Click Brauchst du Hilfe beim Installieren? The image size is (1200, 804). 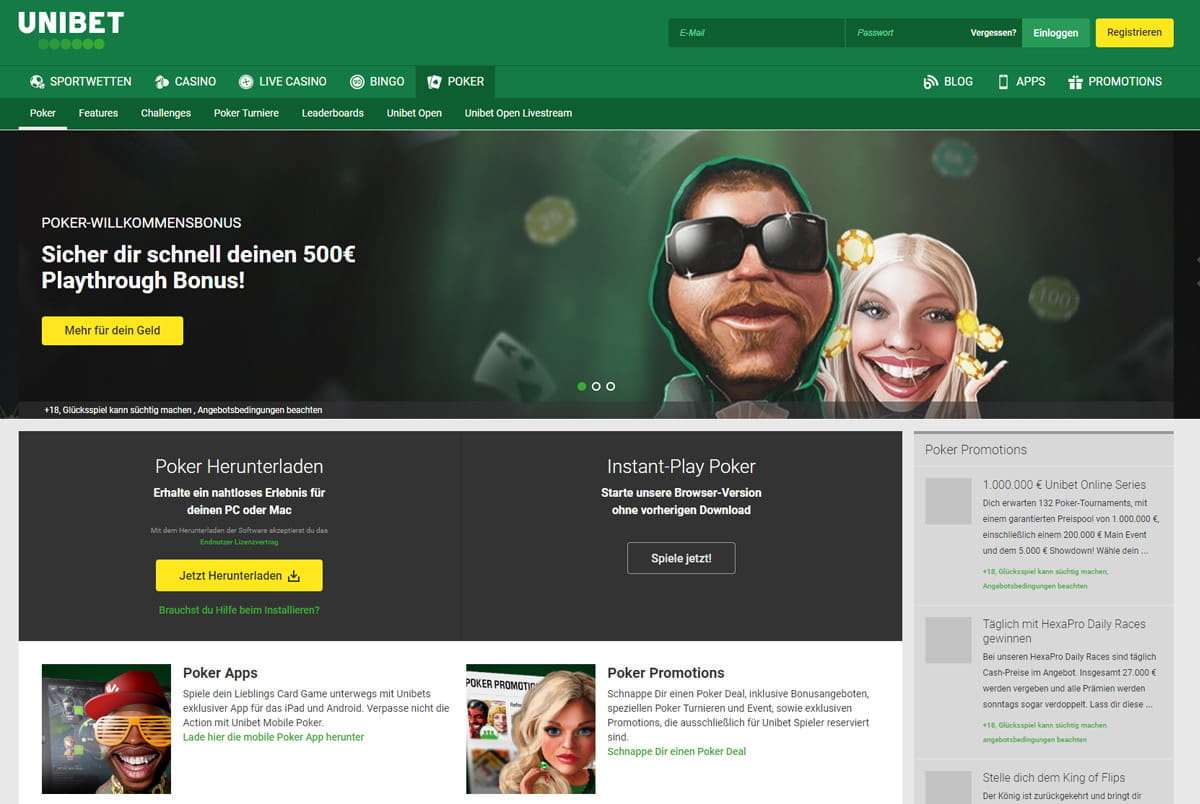[239, 609]
